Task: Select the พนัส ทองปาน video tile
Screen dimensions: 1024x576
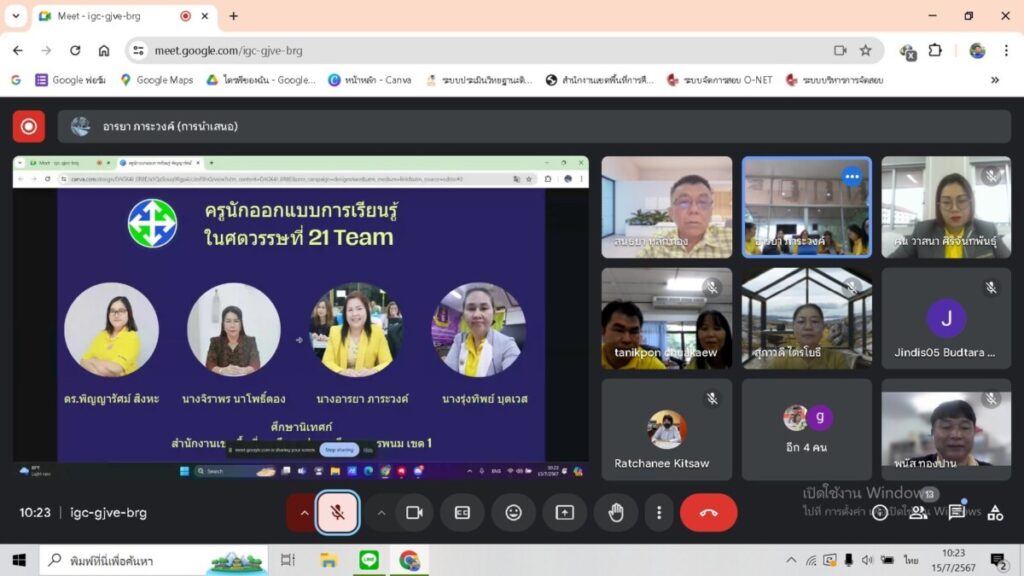Action: click(946, 429)
